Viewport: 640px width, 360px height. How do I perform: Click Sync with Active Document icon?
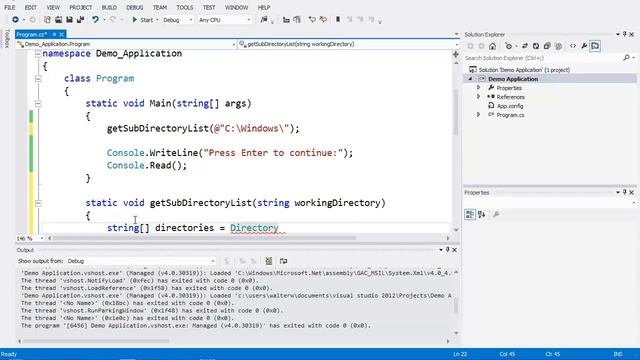525,46
